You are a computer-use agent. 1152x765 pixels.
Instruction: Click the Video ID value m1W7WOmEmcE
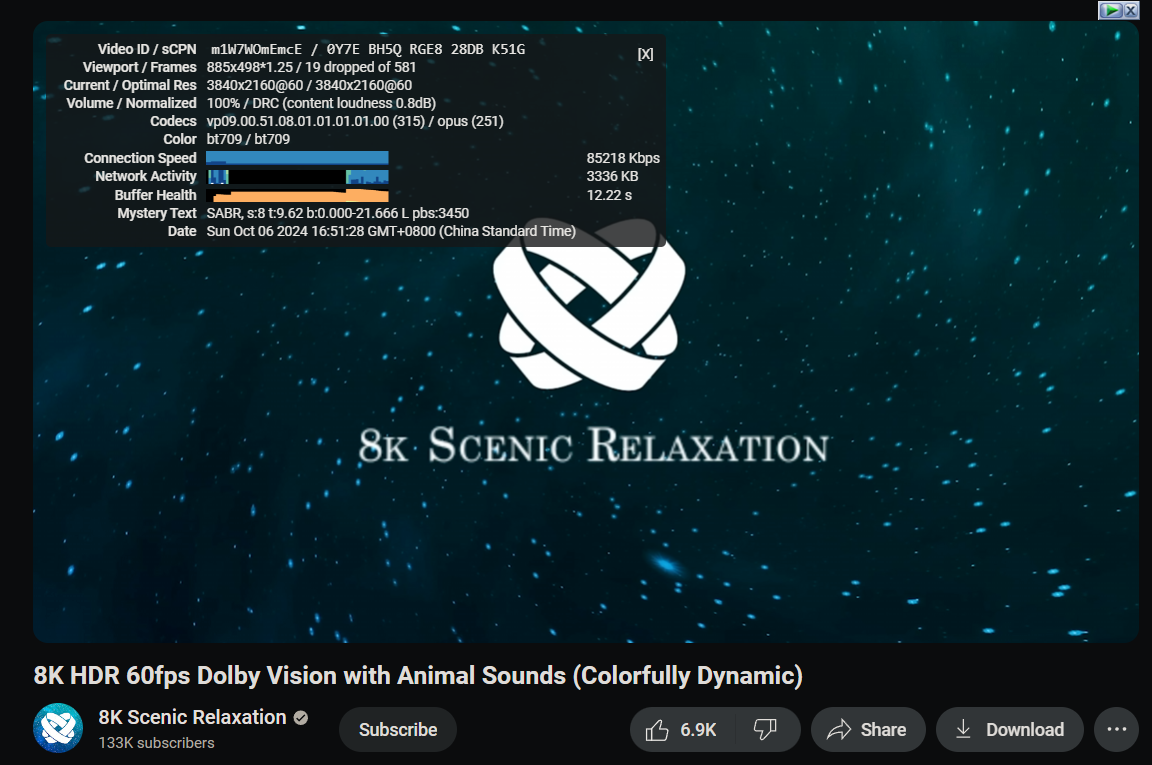256,49
